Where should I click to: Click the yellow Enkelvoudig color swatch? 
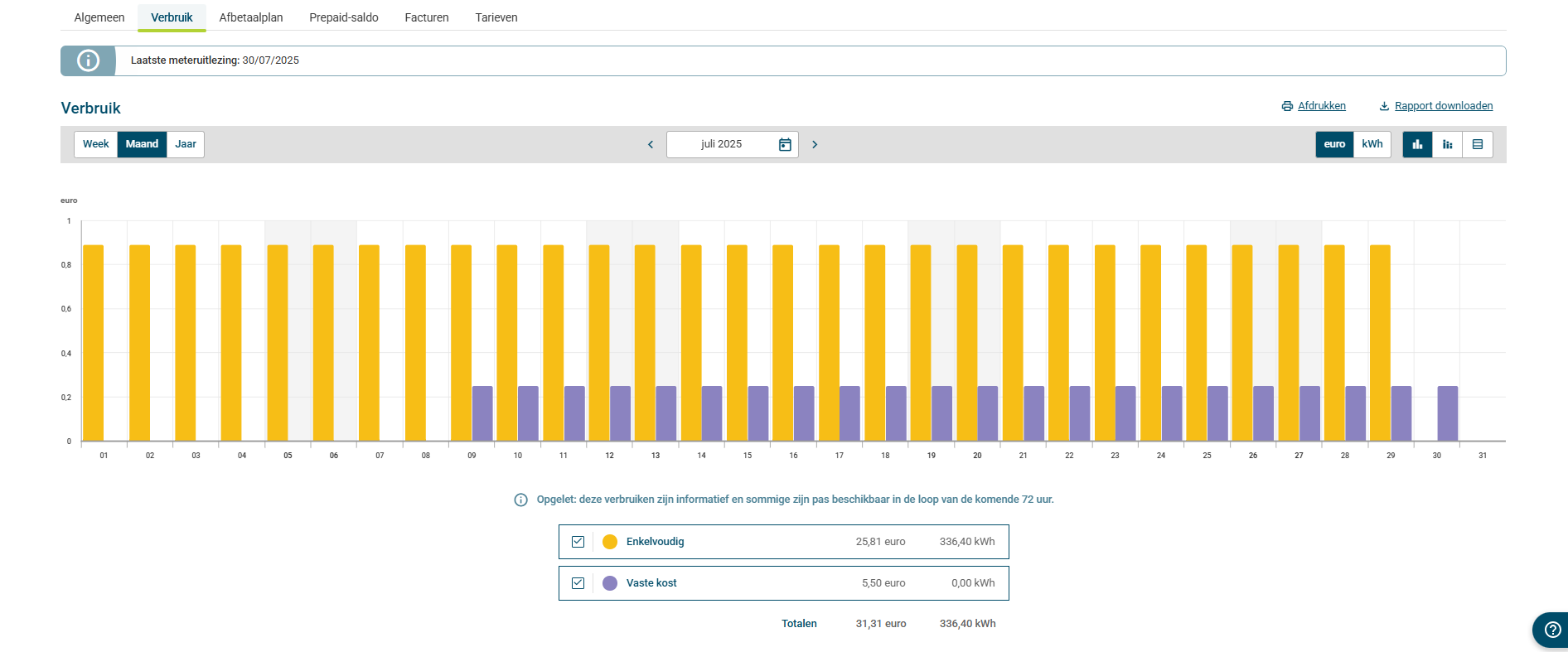coord(610,542)
